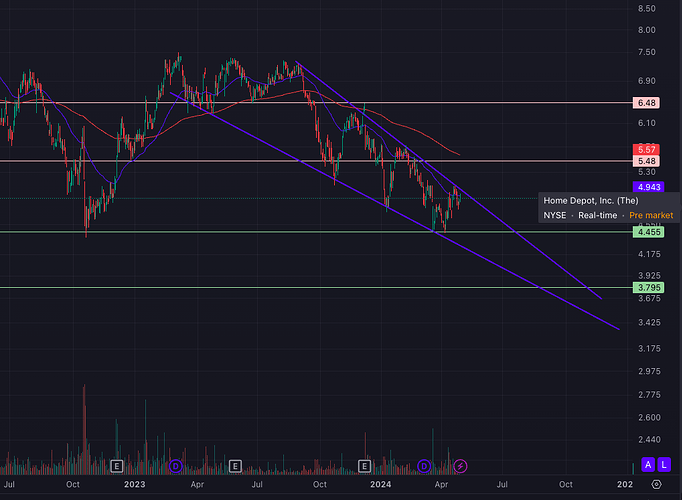
Task: Click the earnings marker just before 2023
Action: point(117,466)
